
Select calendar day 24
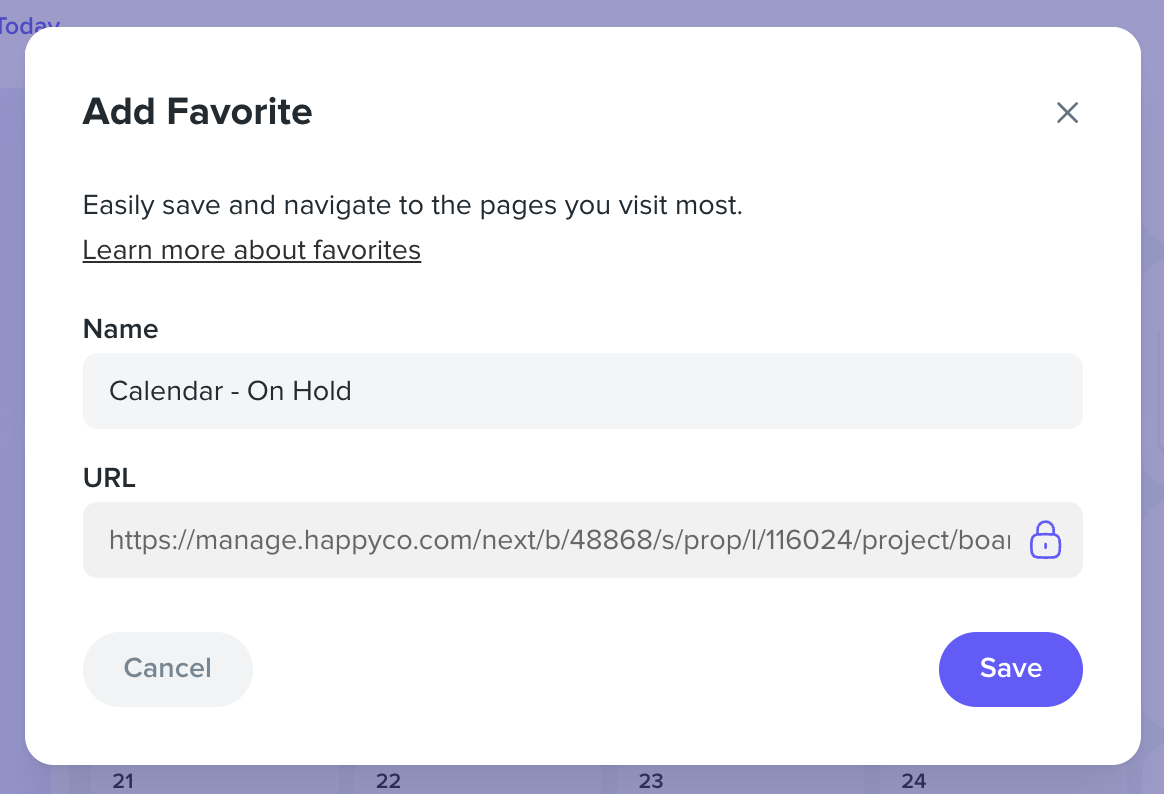coord(914,781)
